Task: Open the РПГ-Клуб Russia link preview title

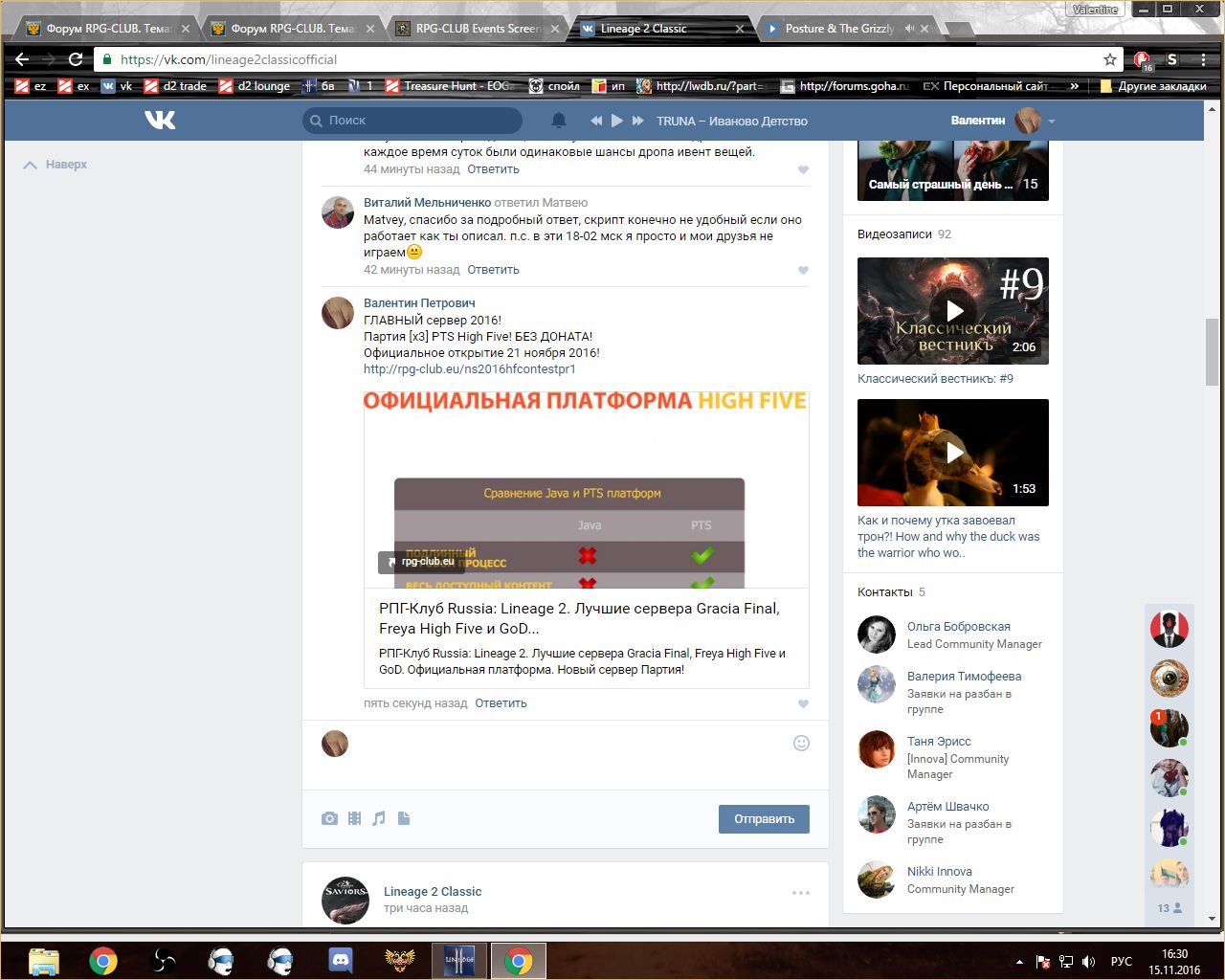Action: (579, 618)
